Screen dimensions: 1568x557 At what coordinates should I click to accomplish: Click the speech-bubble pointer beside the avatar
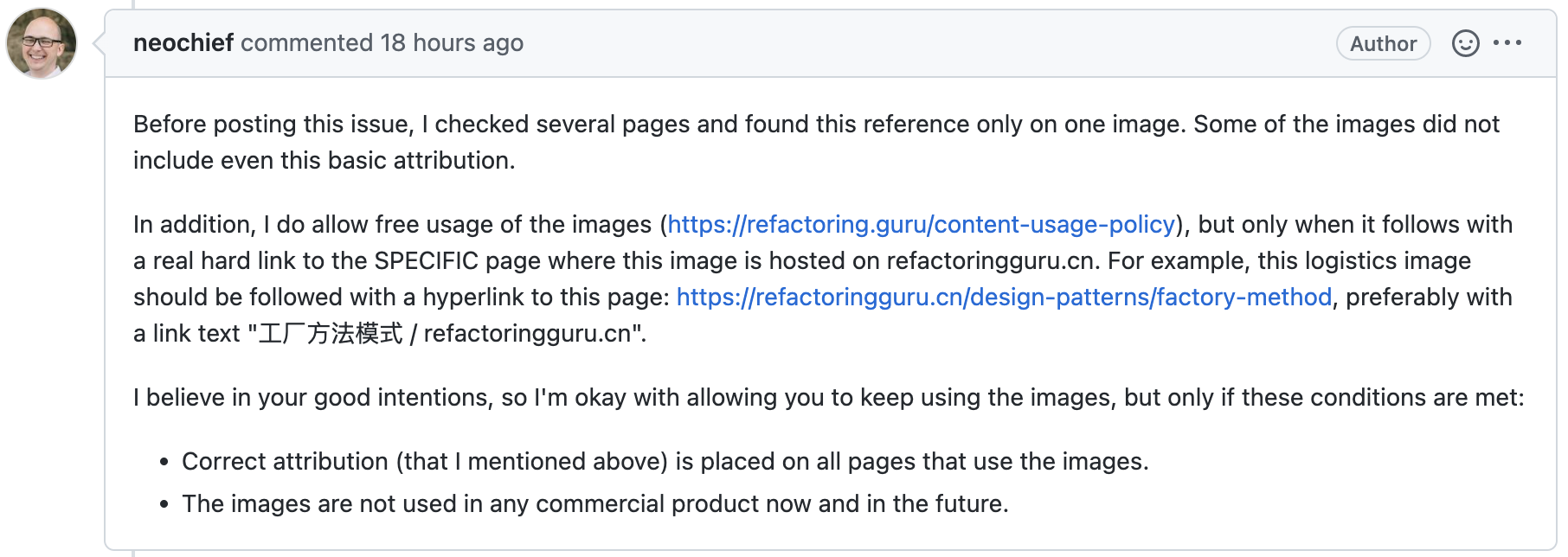pyautogui.click(x=98, y=42)
